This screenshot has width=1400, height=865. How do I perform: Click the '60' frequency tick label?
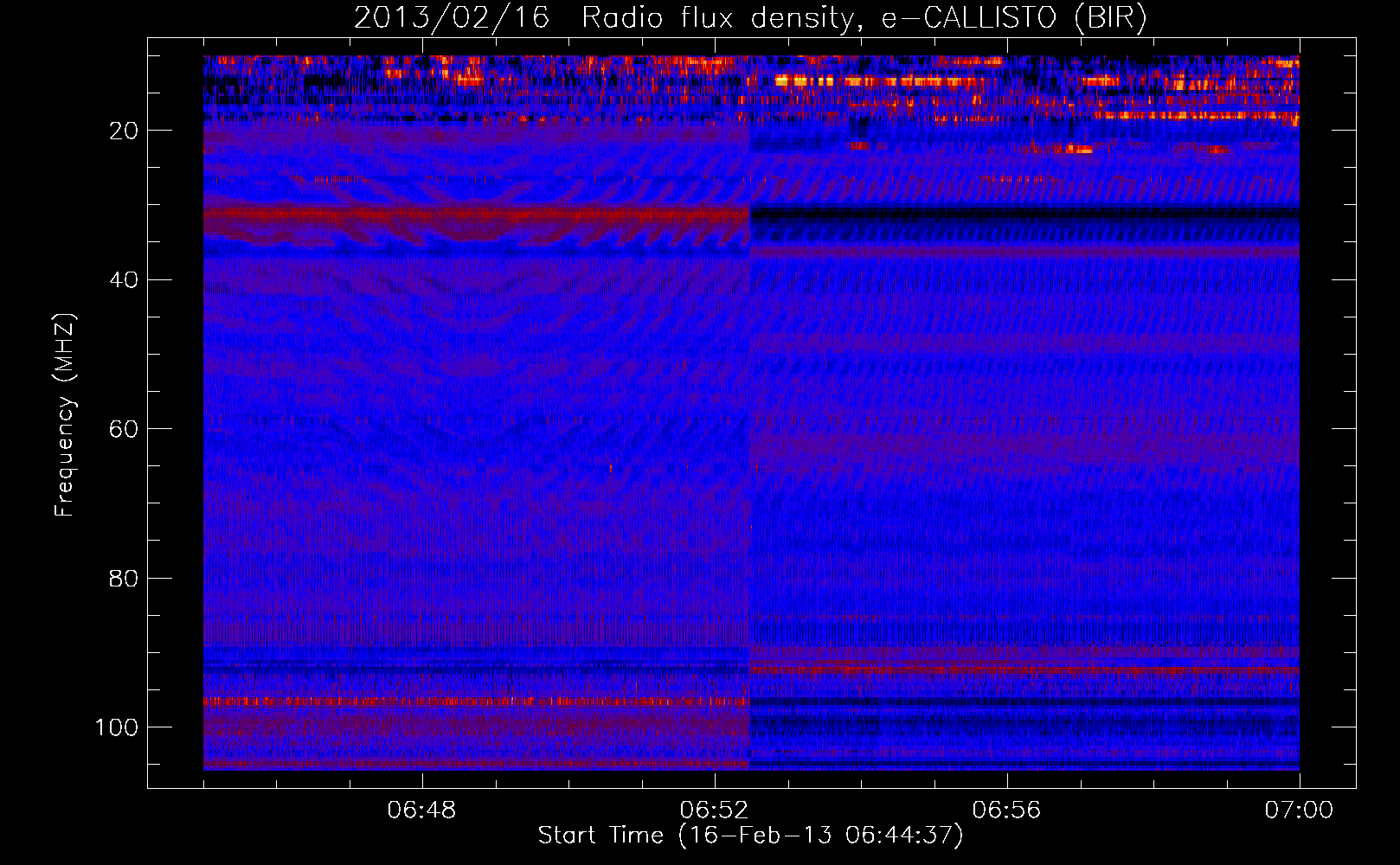(124, 429)
